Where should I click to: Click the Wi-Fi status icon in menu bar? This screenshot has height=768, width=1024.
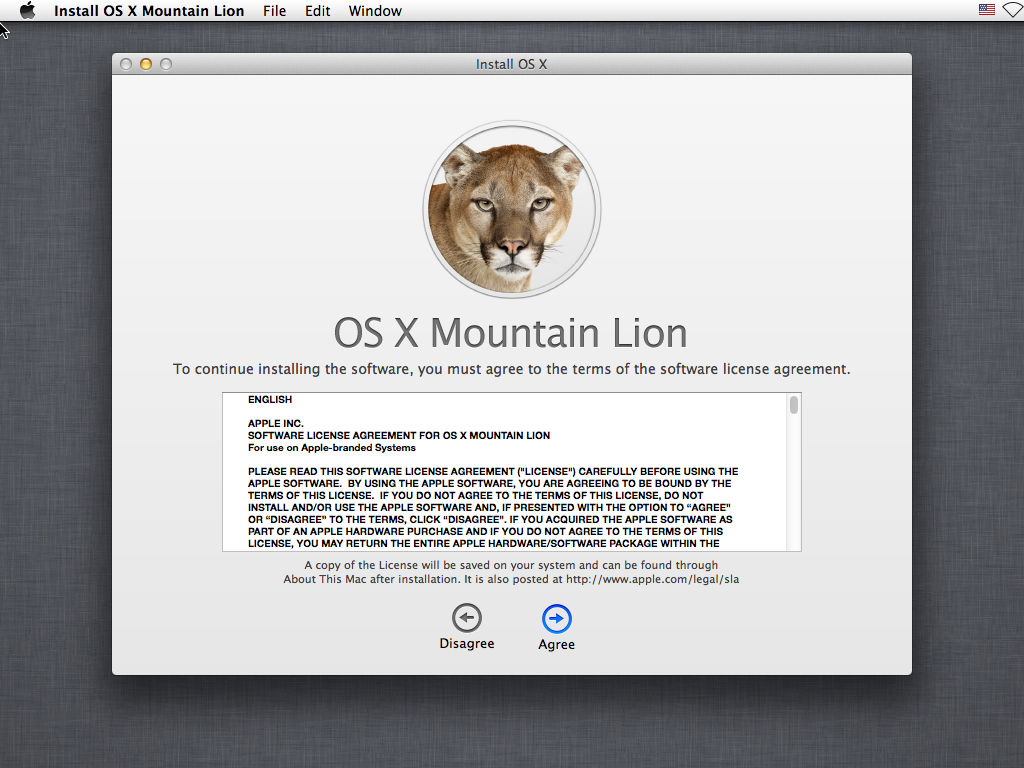click(1013, 10)
